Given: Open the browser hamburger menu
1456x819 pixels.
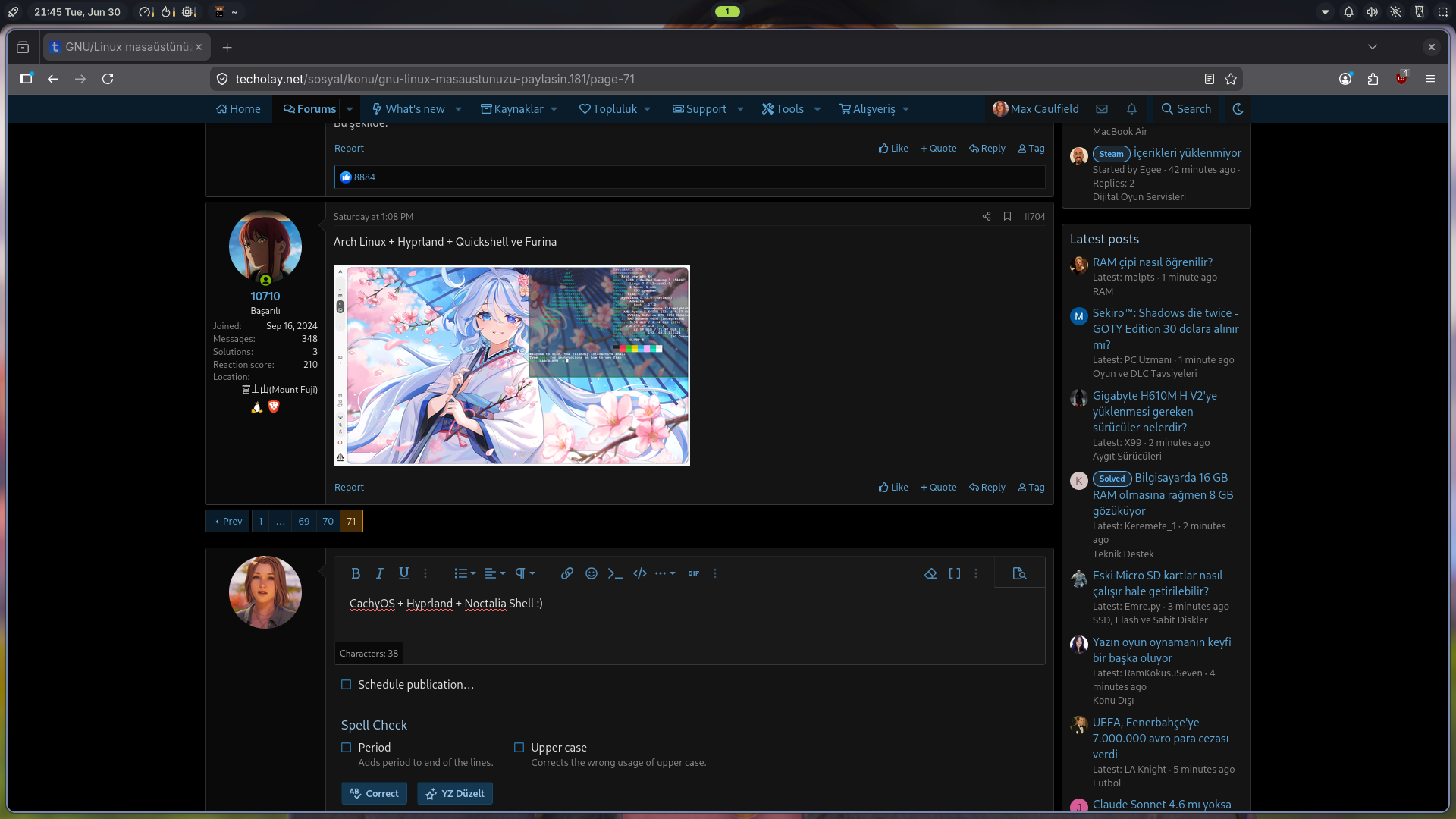Looking at the screenshot, I should pos(1430,79).
